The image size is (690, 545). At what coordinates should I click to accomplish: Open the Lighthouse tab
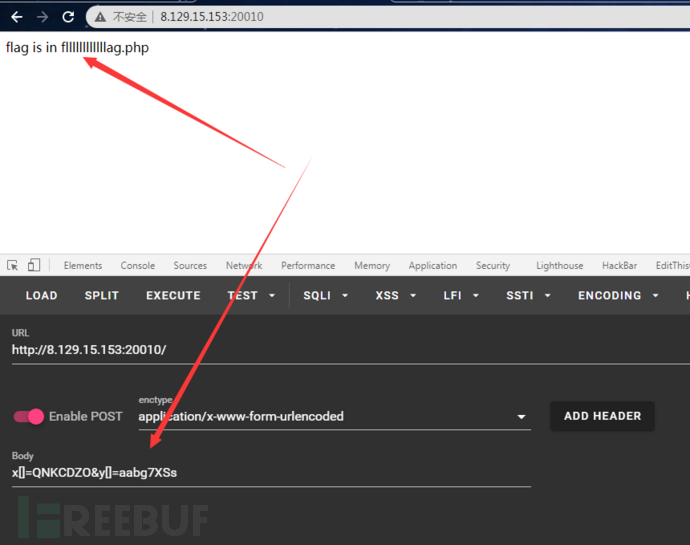point(559,265)
